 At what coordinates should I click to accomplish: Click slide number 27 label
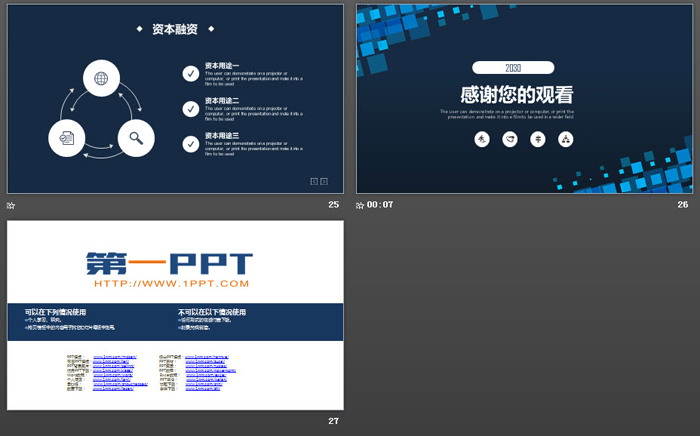coord(333,421)
